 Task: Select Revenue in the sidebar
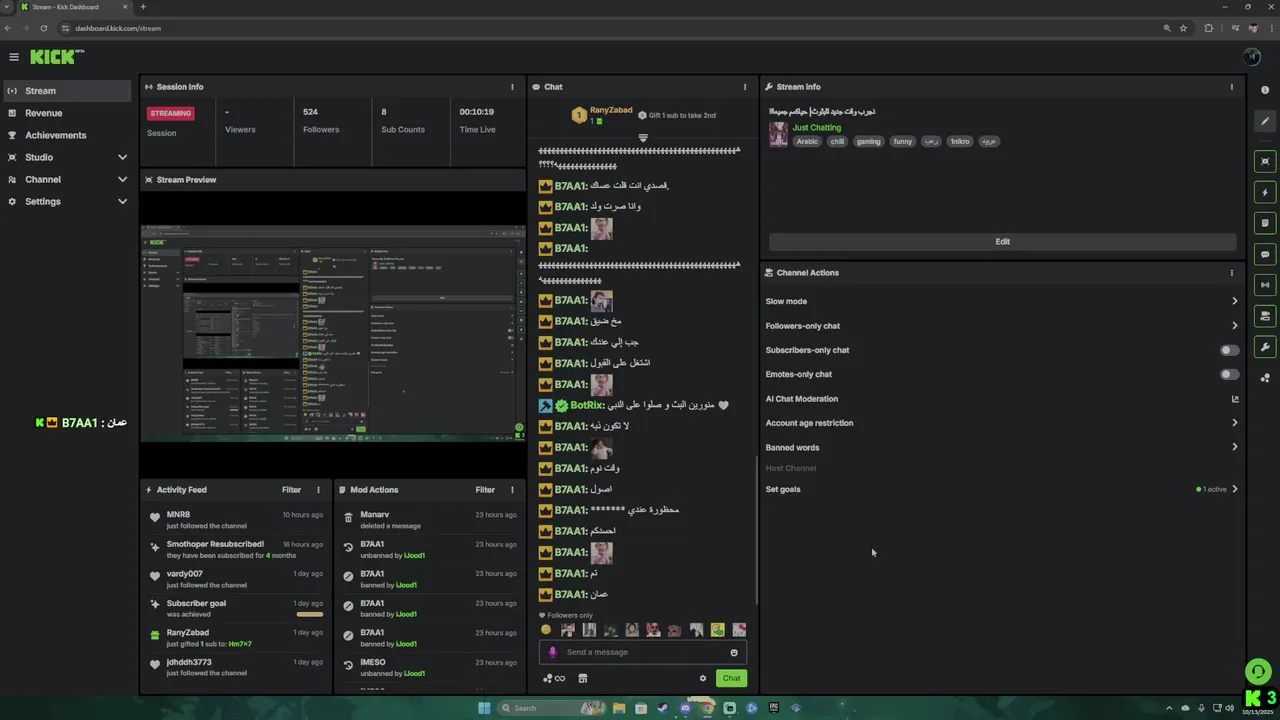66,113
